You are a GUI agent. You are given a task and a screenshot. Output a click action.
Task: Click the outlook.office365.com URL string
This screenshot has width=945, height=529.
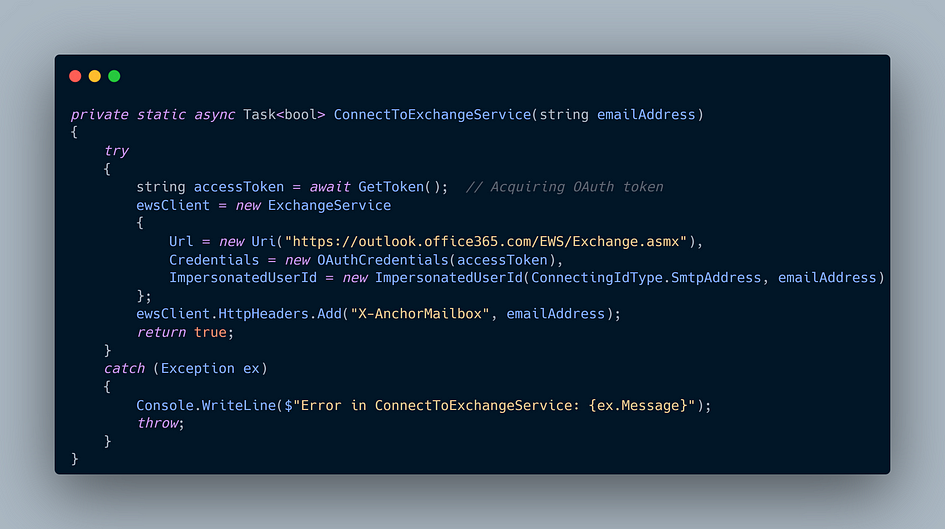(x=486, y=242)
